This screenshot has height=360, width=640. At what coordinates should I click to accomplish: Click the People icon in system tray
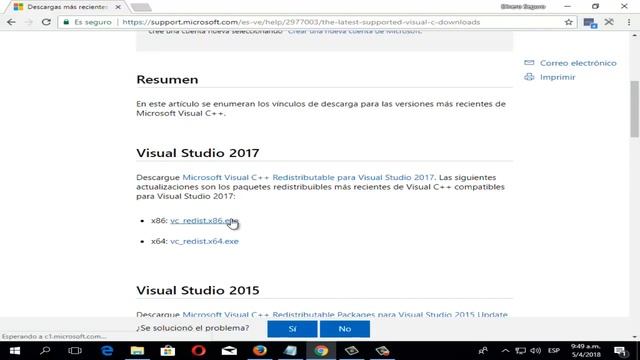tap(483, 351)
